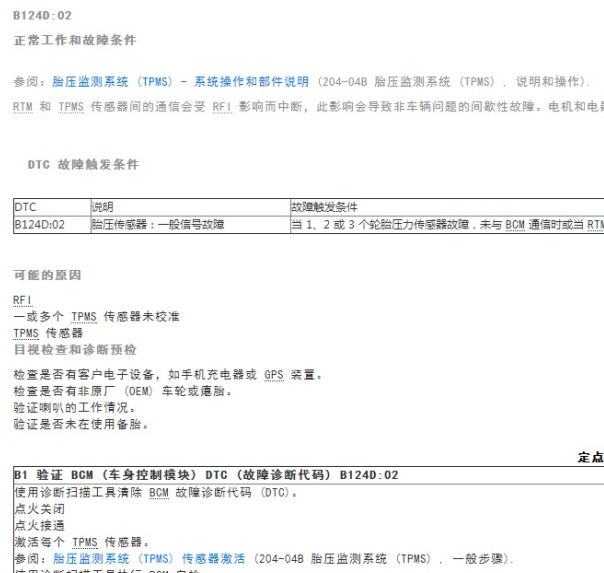Click the cell starting 当 1、2 或 3 个轮胎压力传感器故障

point(447,225)
